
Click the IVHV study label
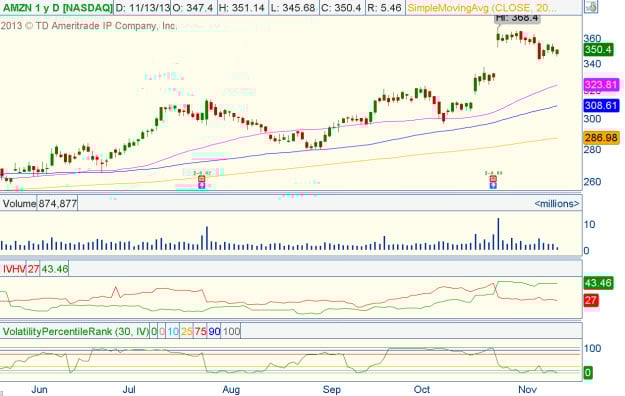pyautogui.click(x=14, y=269)
